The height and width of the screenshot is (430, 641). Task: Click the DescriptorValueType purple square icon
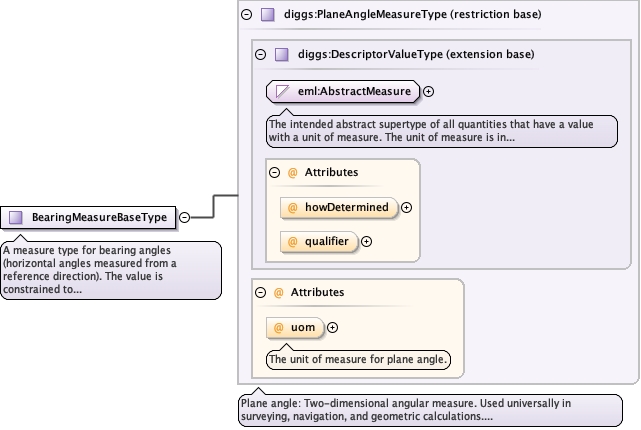coord(281,54)
